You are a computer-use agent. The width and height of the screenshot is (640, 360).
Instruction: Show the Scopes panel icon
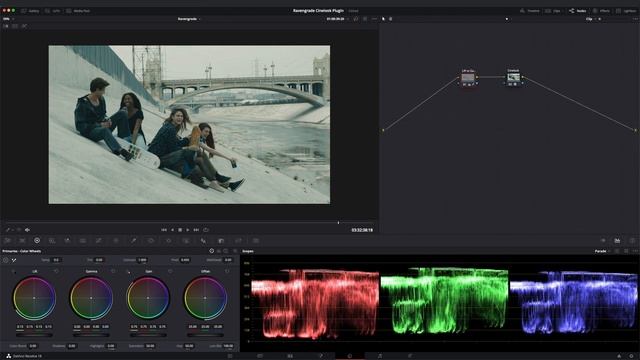pyautogui.click(x=617, y=241)
